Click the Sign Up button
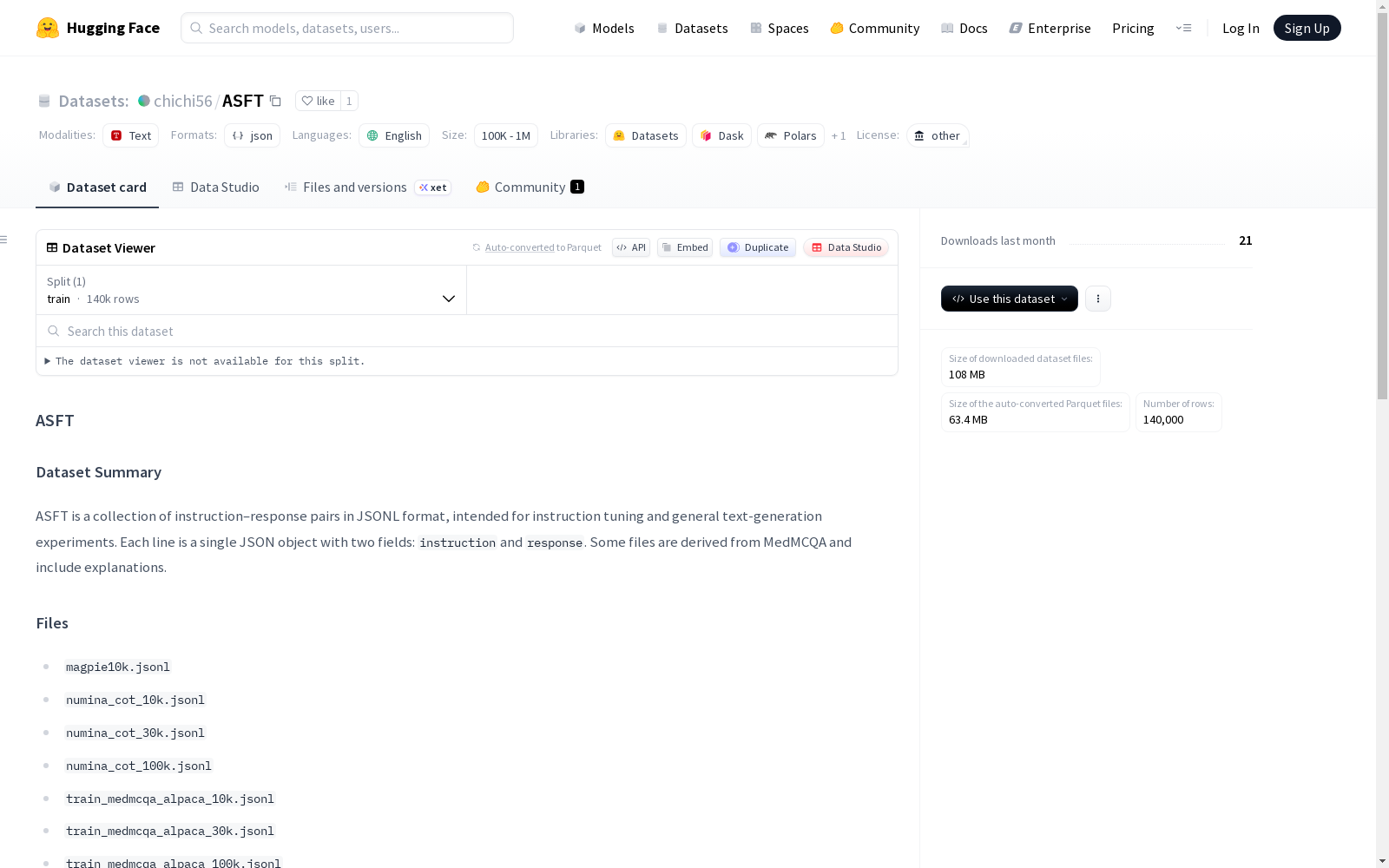The height and width of the screenshot is (868, 1389). (1307, 28)
